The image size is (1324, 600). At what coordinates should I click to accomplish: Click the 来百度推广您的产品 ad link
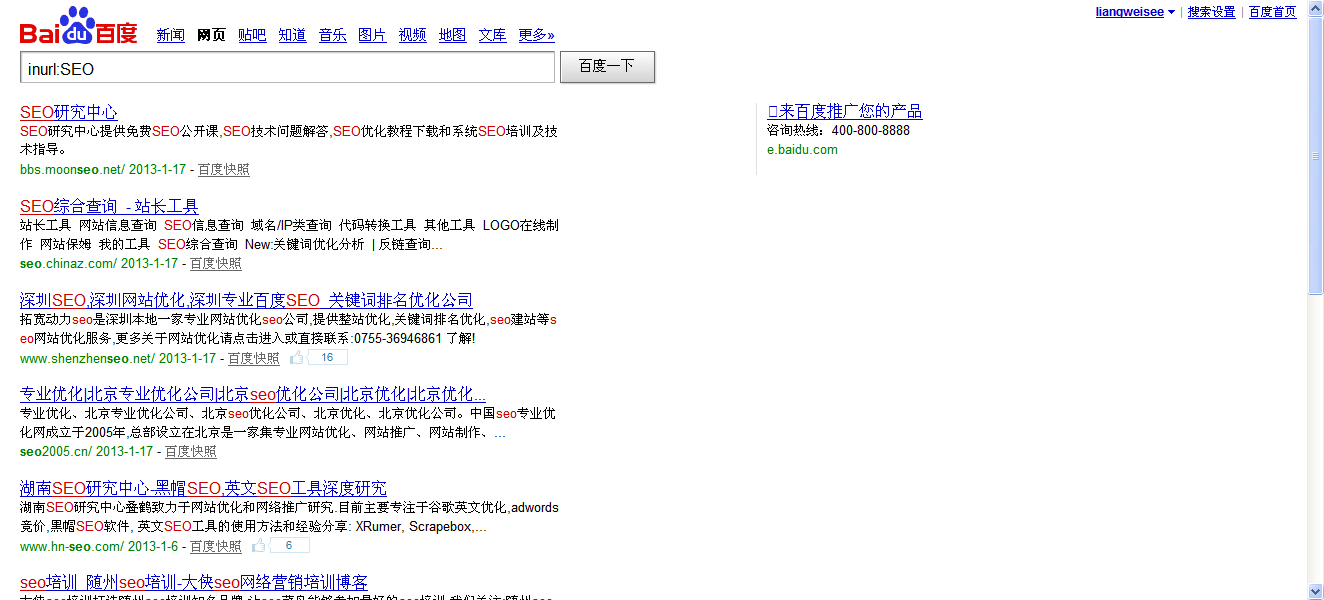pos(844,111)
